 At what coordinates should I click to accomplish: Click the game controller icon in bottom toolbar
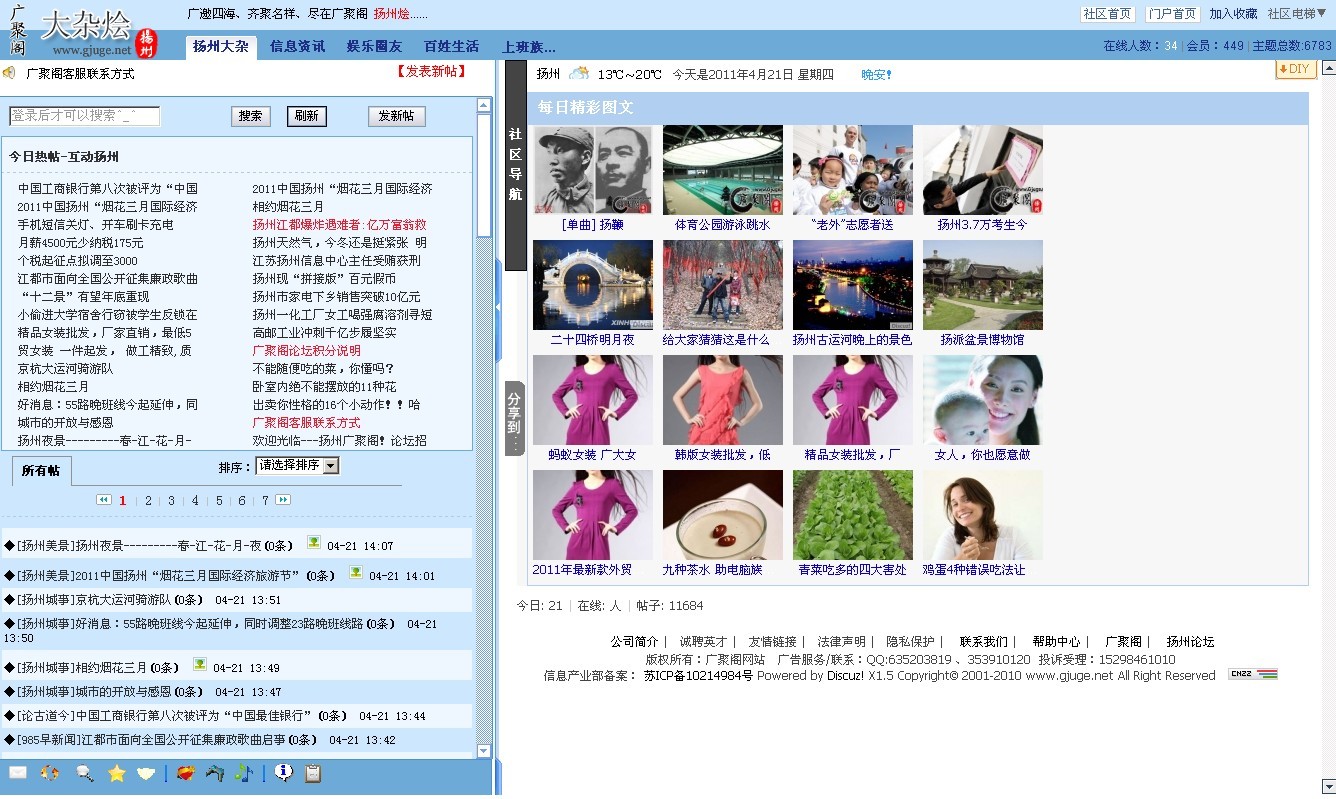(214, 773)
